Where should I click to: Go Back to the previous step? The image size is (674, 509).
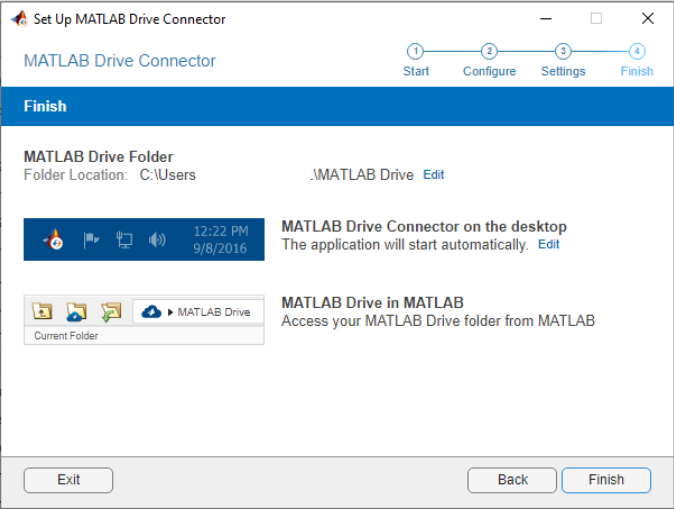[512, 480]
